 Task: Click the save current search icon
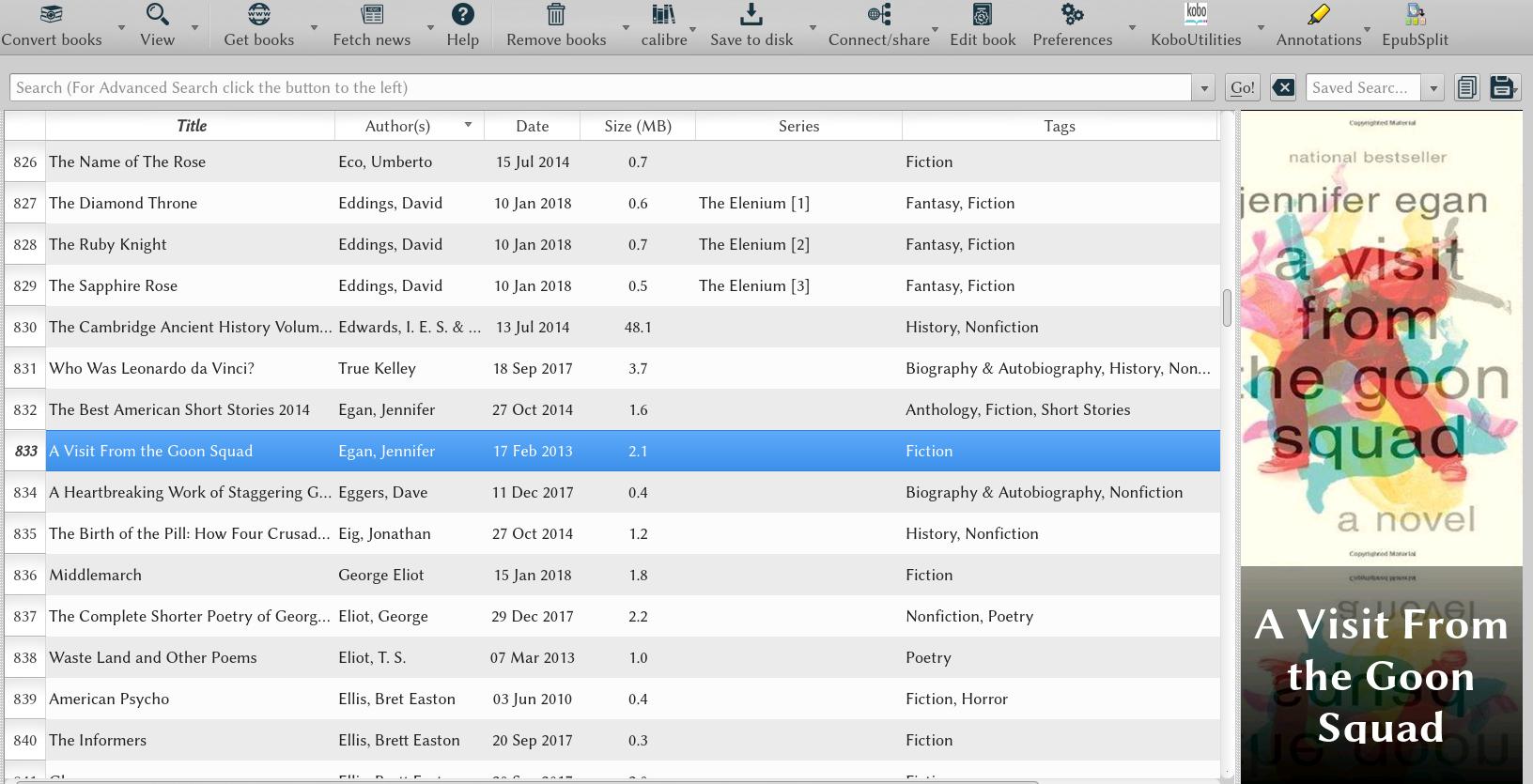(1502, 87)
